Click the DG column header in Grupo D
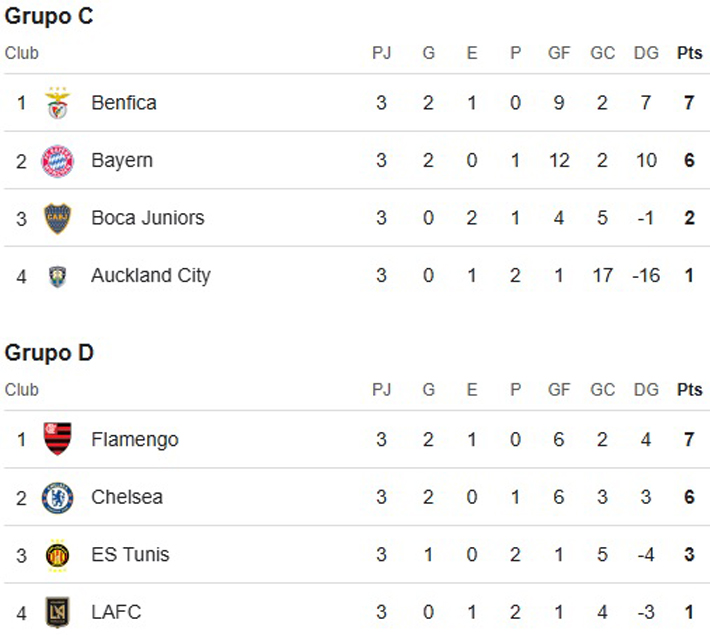The width and height of the screenshot is (710, 637). tap(646, 390)
